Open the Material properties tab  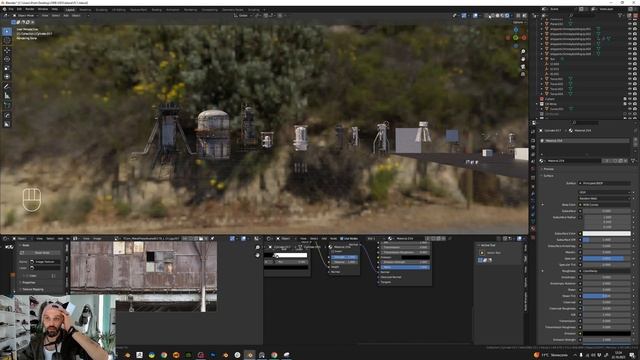[533, 229]
